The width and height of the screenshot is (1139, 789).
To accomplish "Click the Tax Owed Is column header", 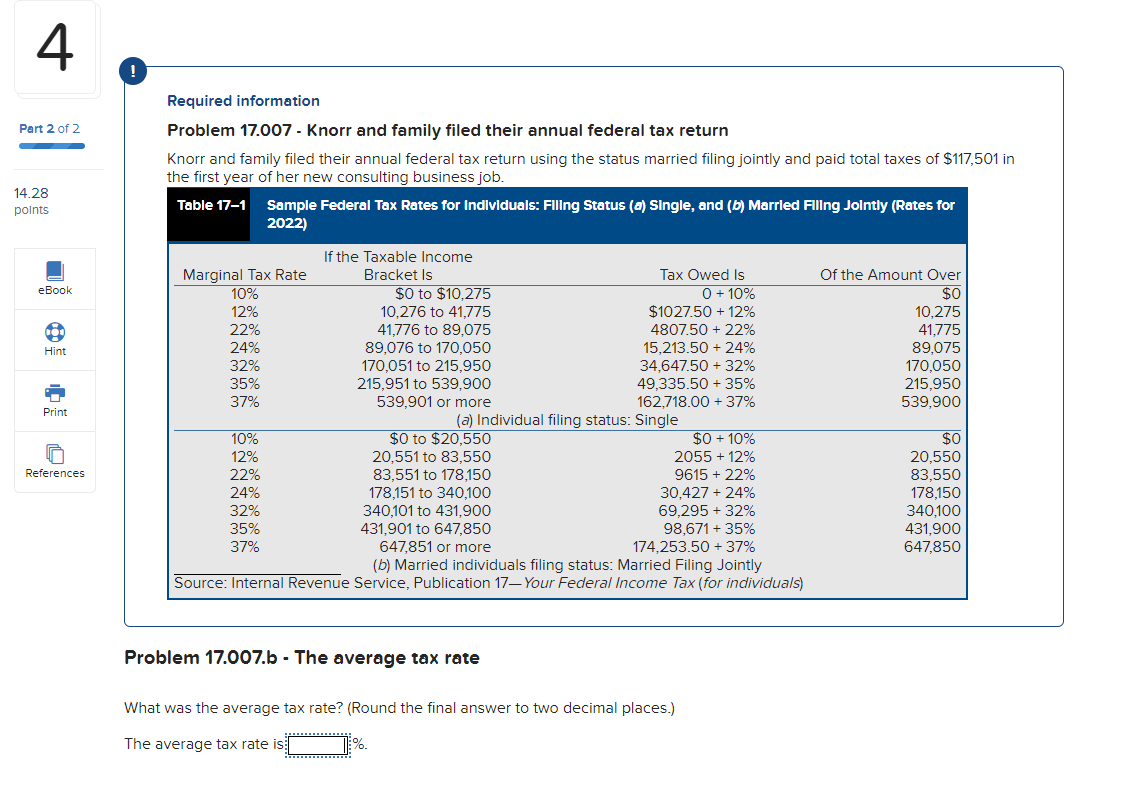I will [x=702, y=275].
